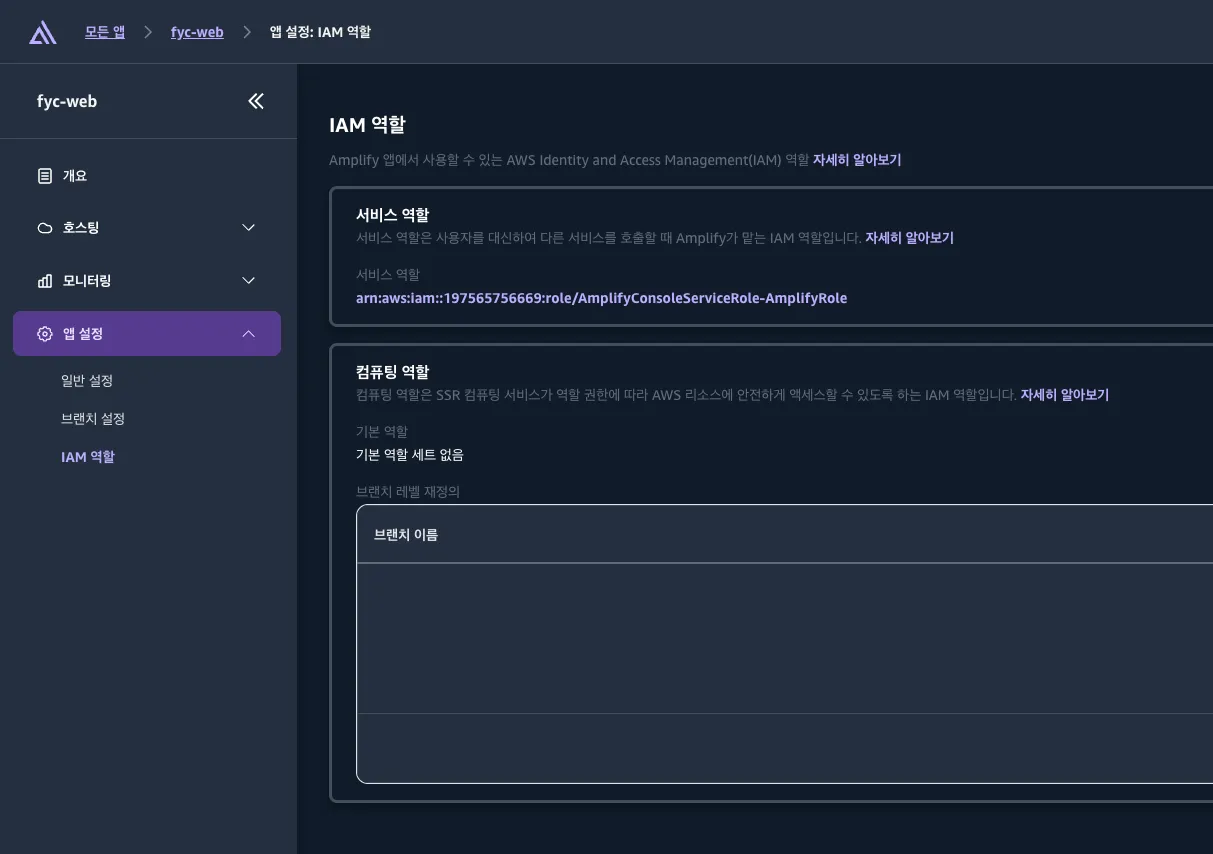This screenshot has height=854, width=1213.
Task: Click the 개요 document icon
Action: [x=45, y=176]
